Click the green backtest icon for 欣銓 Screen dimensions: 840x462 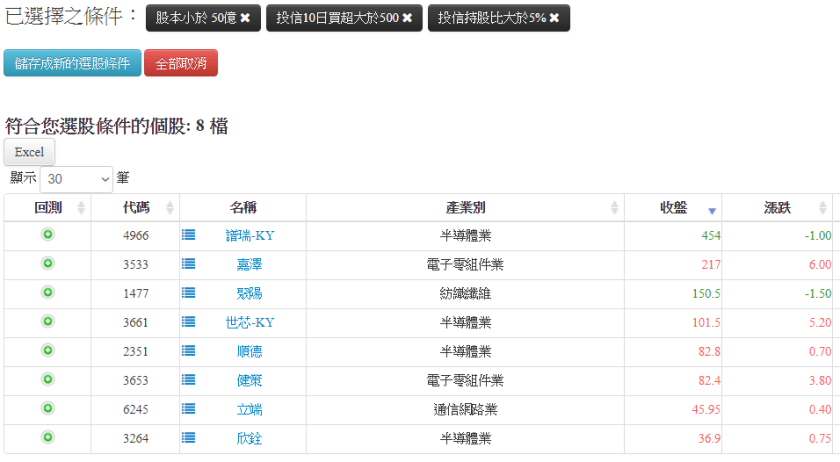(x=47, y=438)
